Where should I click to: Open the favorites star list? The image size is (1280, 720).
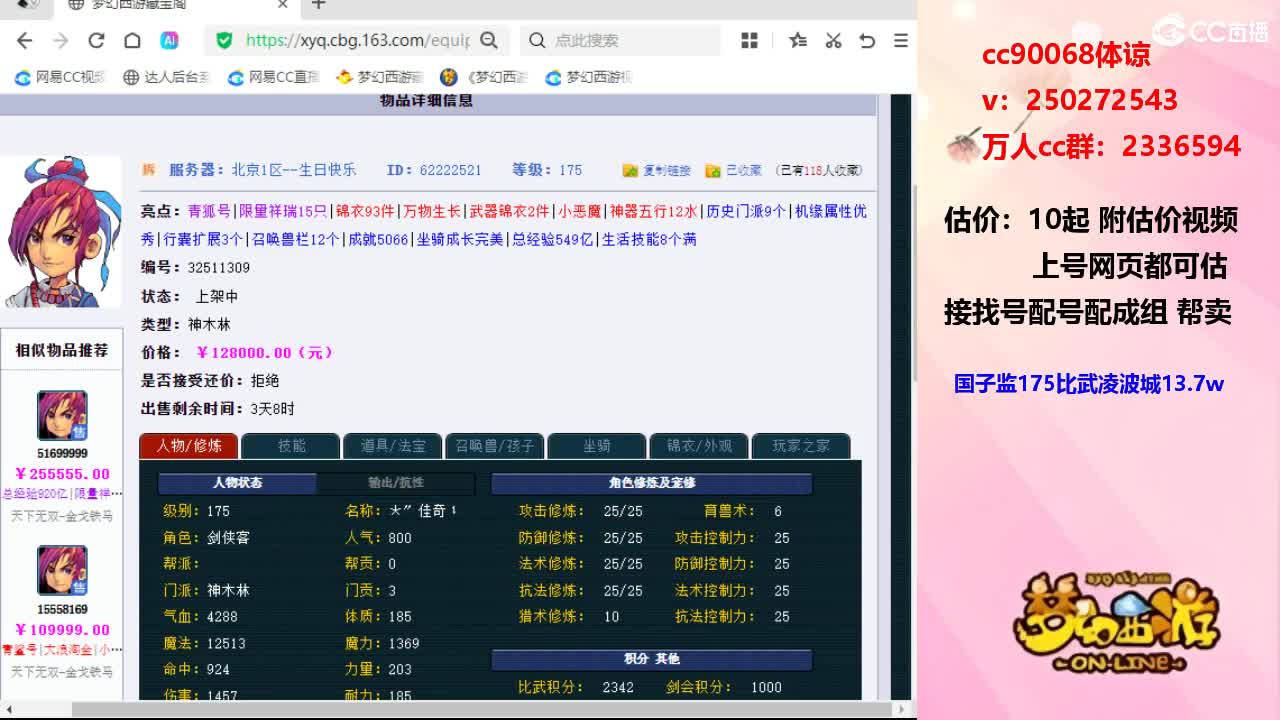pyautogui.click(x=797, y=40)
